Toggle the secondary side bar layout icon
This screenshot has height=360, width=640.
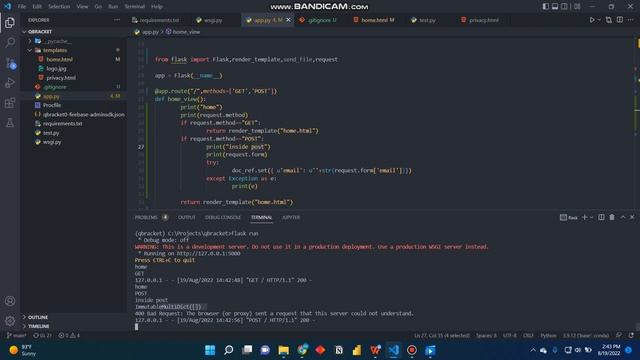point(564,7)
